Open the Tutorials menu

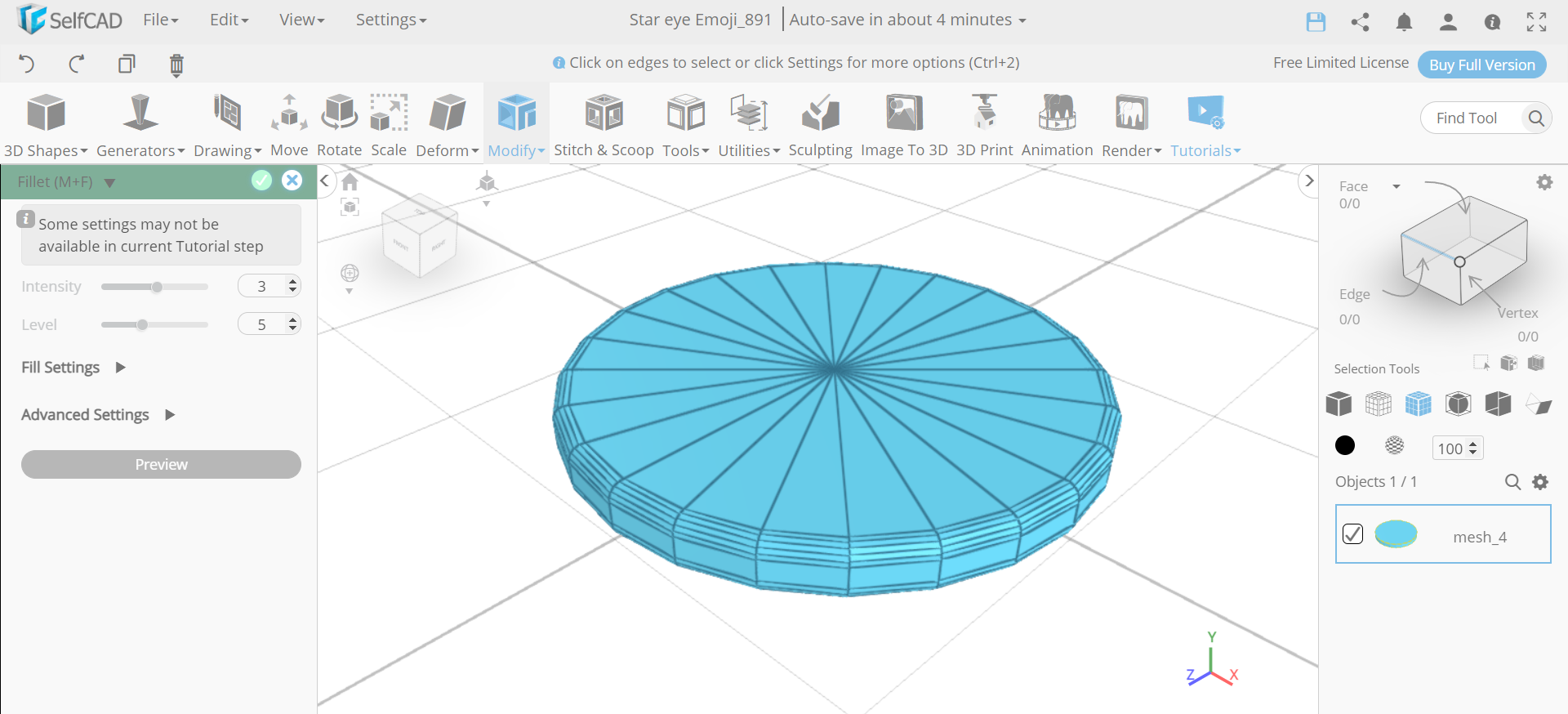pyautogui.click(x=1205, y=125)
